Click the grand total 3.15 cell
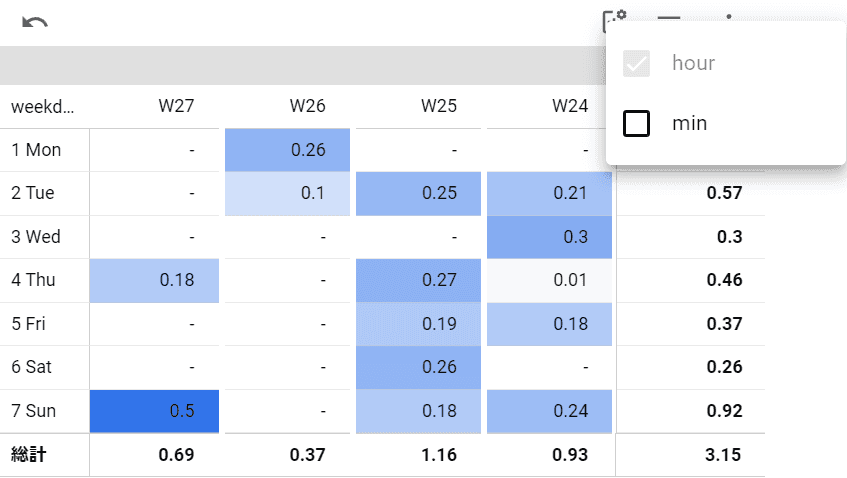 click(x=720, y=455)
